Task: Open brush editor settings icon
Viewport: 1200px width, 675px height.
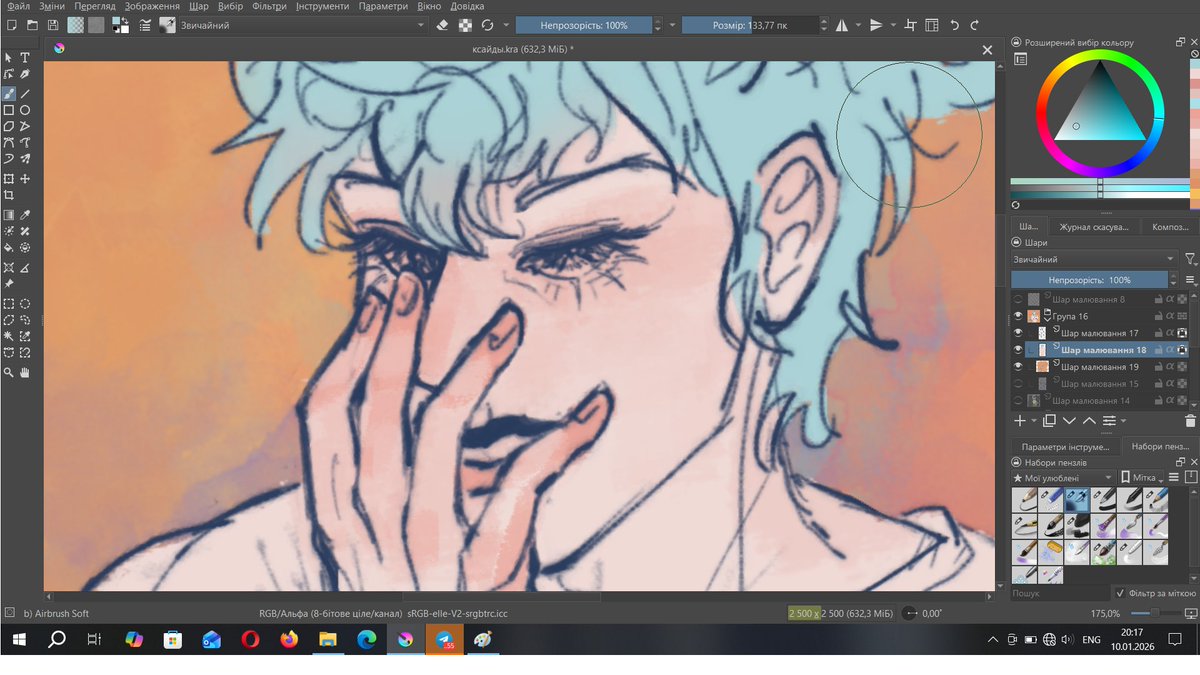Action: [x=146, y=25]
